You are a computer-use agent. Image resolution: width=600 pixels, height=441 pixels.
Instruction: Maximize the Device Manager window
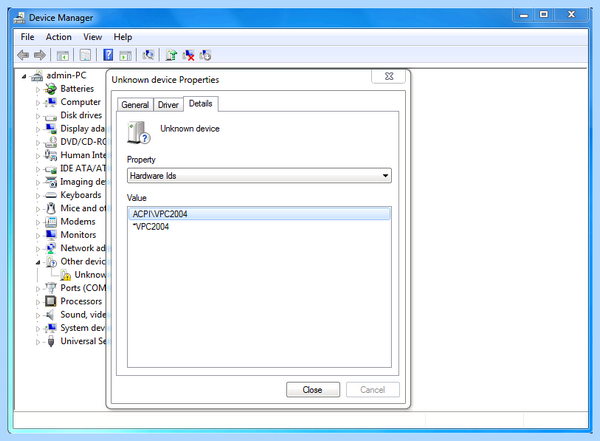tap(543, 15)
